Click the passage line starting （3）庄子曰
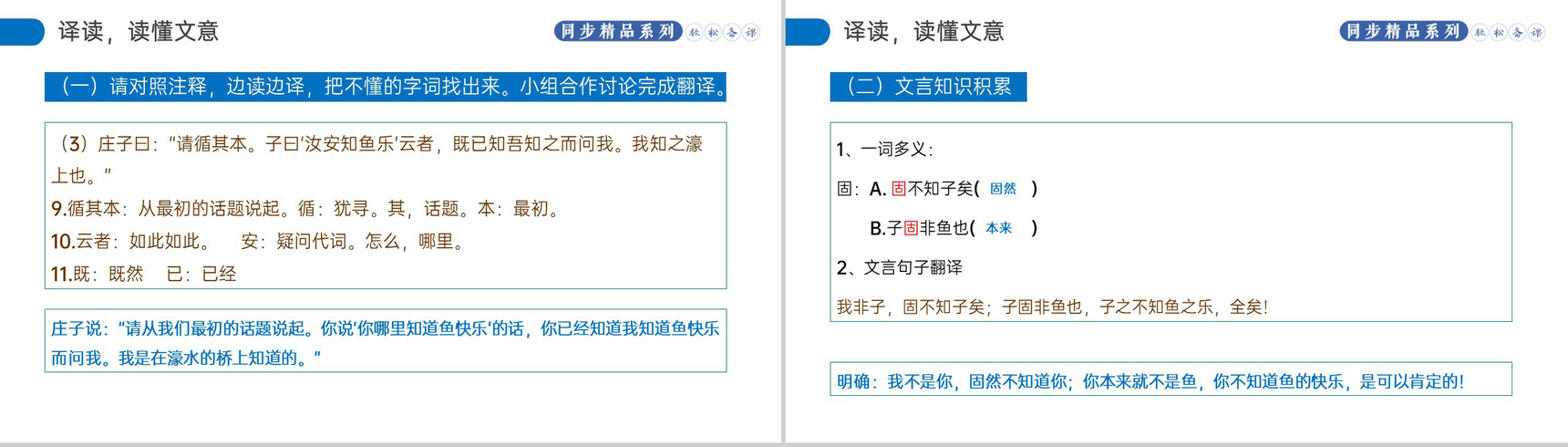This screenshot has width=1568, height=447. [378, 144]
